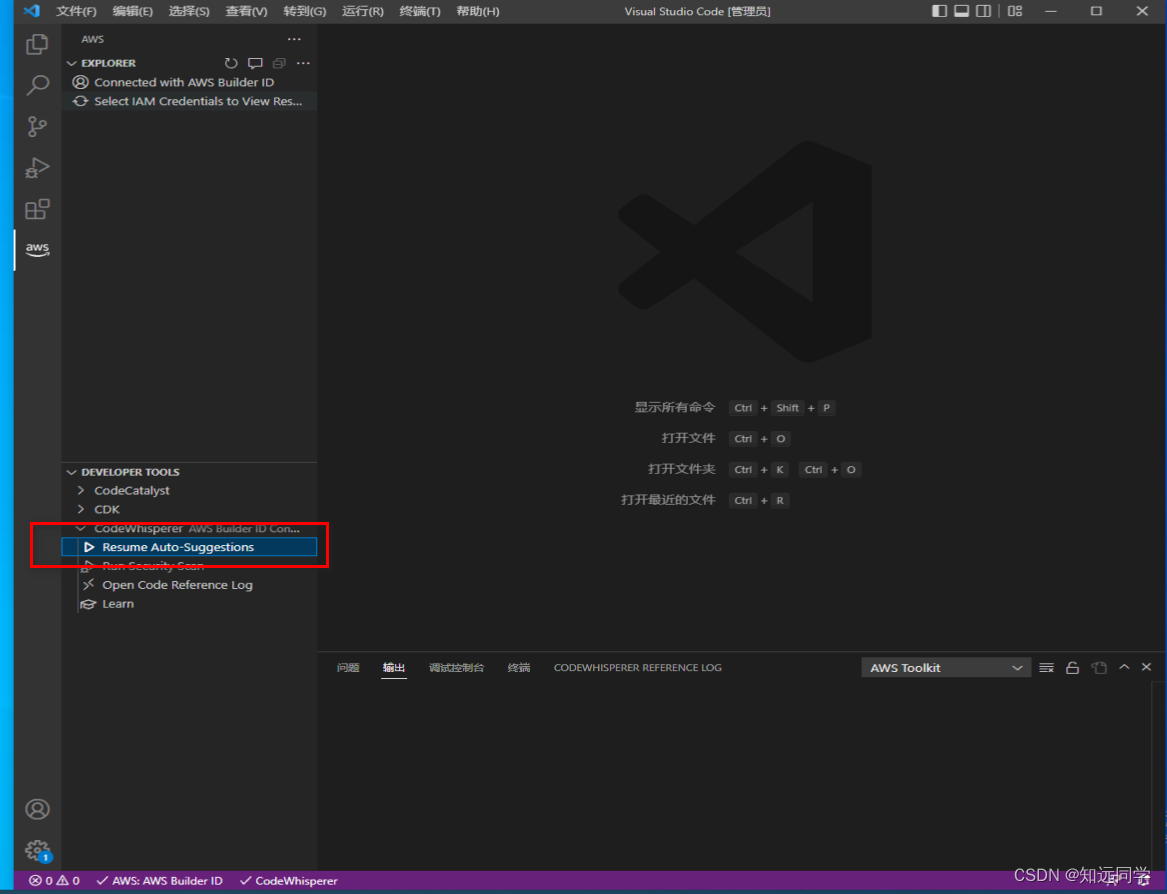Screen dimensions: 1167x894
Task: Expand the CDK node
Action: pos(81,509)
